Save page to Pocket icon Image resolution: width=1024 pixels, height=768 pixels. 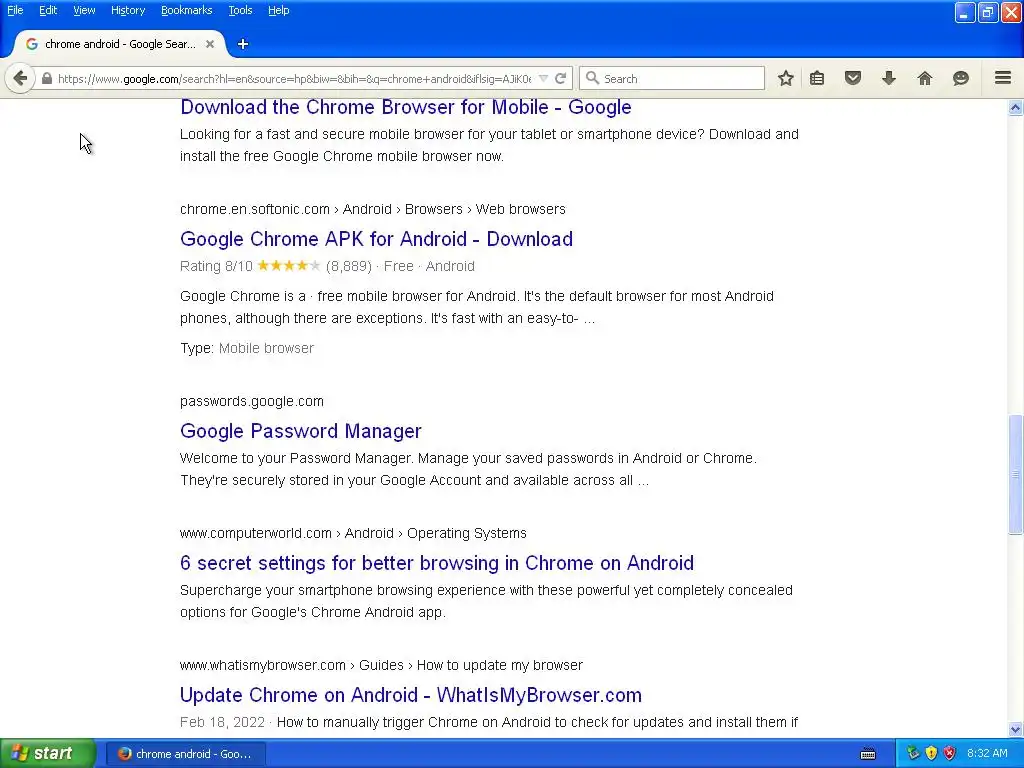pyautogui.click(x=853, y=78)
